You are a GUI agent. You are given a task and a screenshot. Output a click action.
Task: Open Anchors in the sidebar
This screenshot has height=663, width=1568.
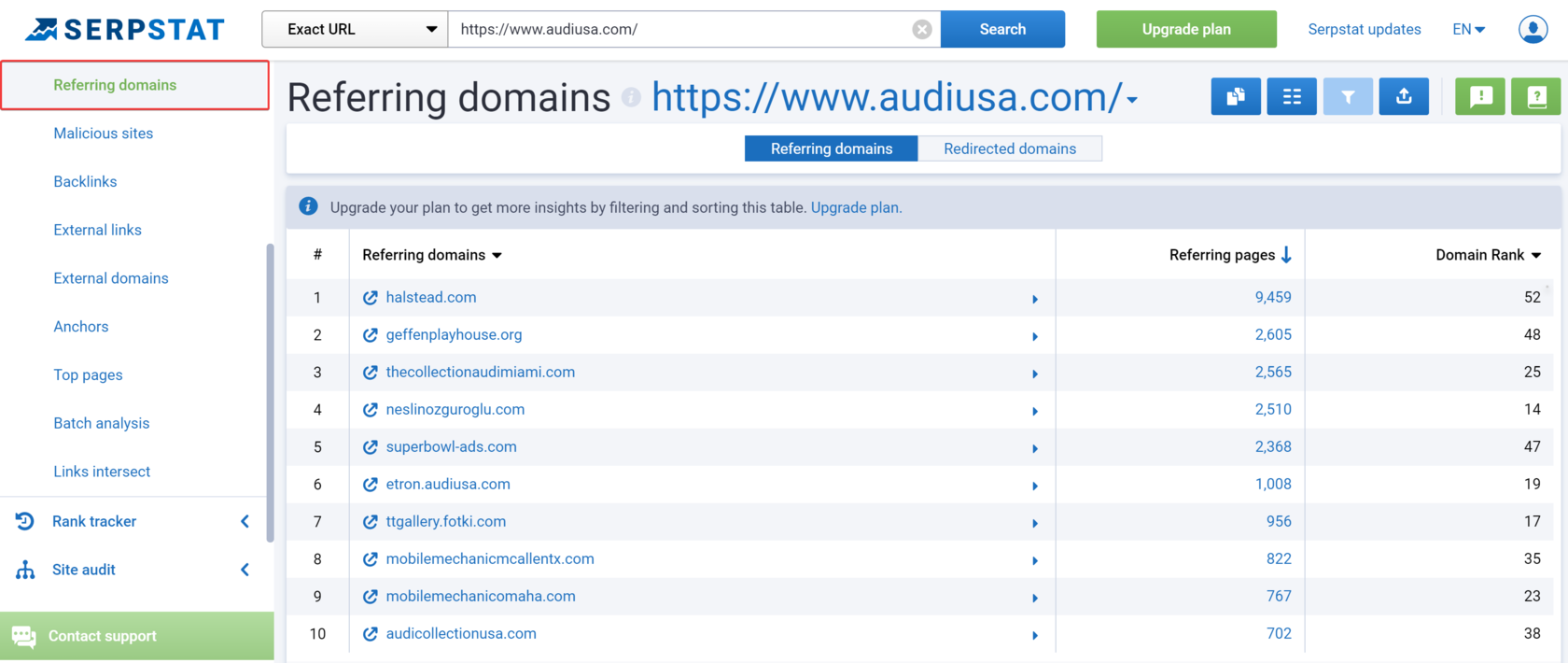[81, 327]
